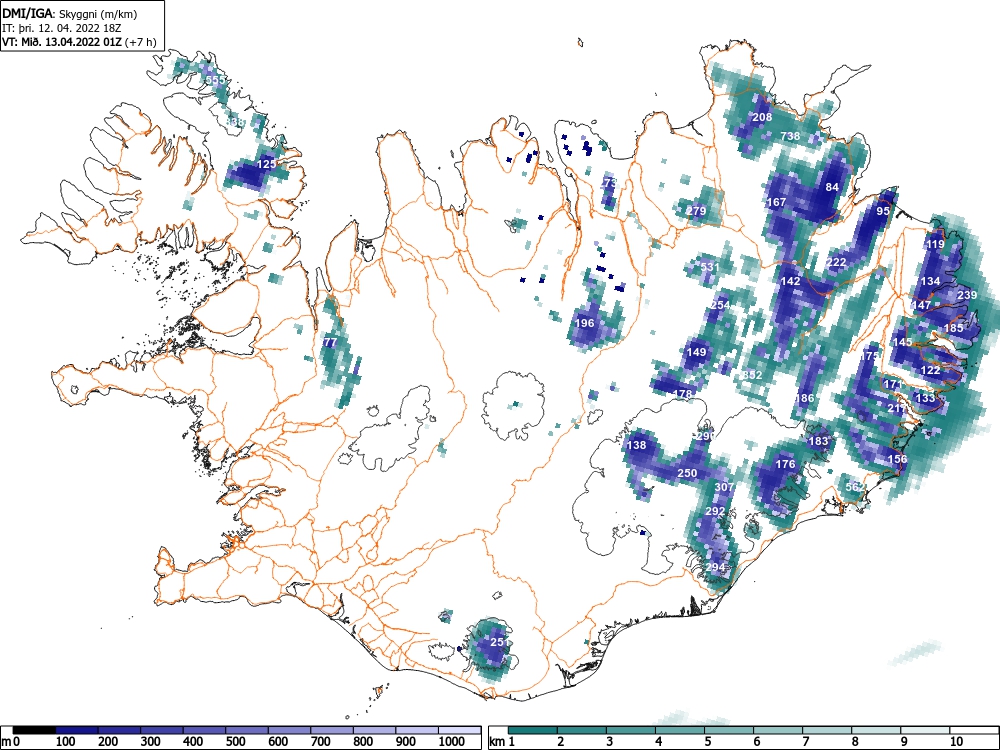Click the visibility value 562 on the map
The image size is (1000, 750).
[x=855, y=487]
